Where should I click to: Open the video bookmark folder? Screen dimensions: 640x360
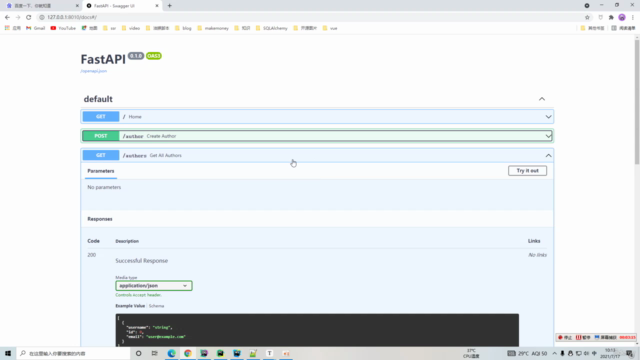click(131, 28)
